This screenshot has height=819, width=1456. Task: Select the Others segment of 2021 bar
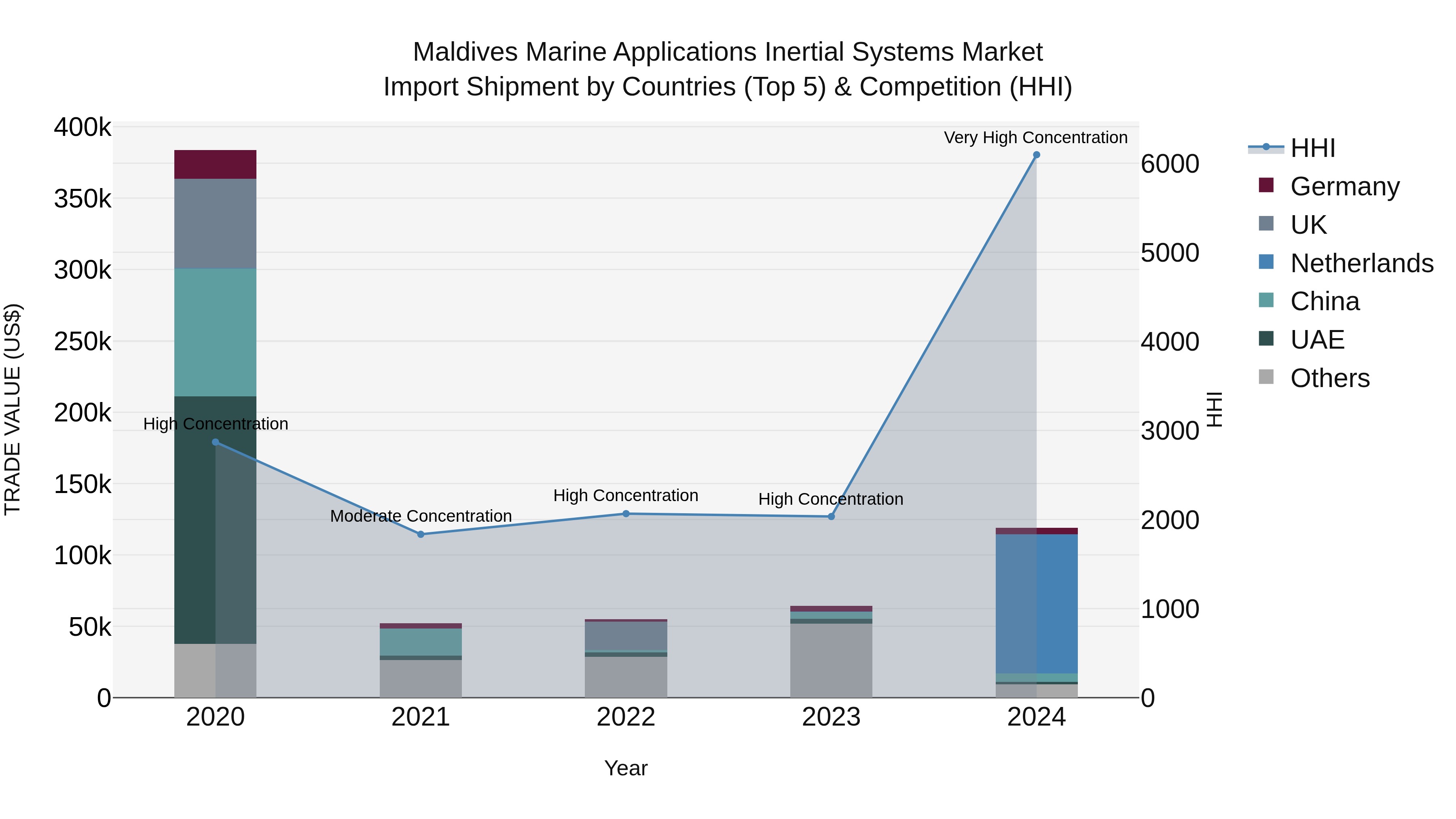pyautogui.click(x=421, y=679)
